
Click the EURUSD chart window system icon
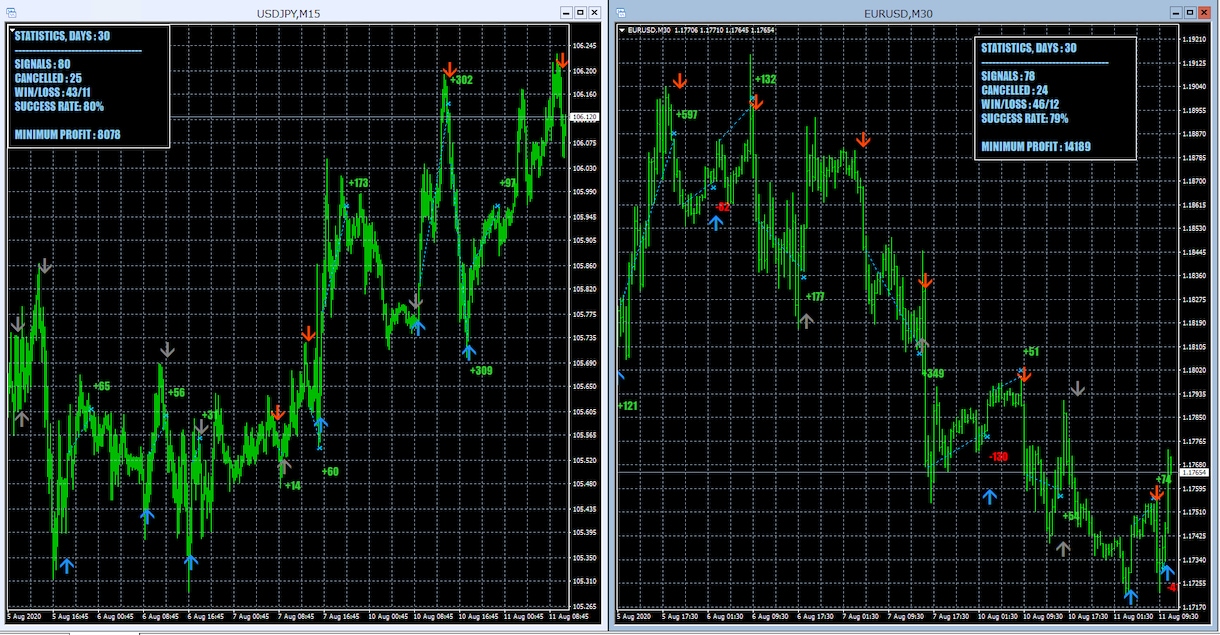[x=621, y=12]
